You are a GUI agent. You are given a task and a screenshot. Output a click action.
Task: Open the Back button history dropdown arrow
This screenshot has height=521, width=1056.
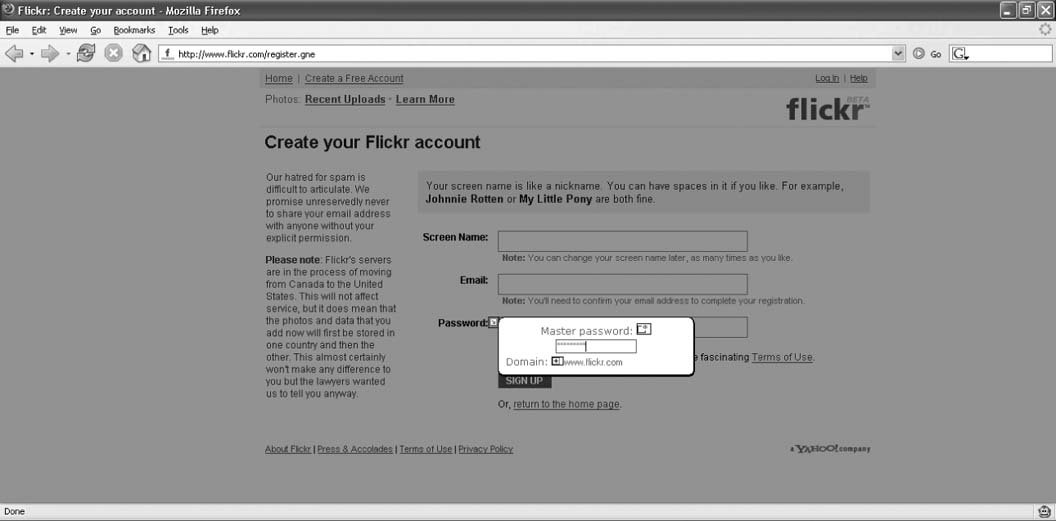click(32, 55)
